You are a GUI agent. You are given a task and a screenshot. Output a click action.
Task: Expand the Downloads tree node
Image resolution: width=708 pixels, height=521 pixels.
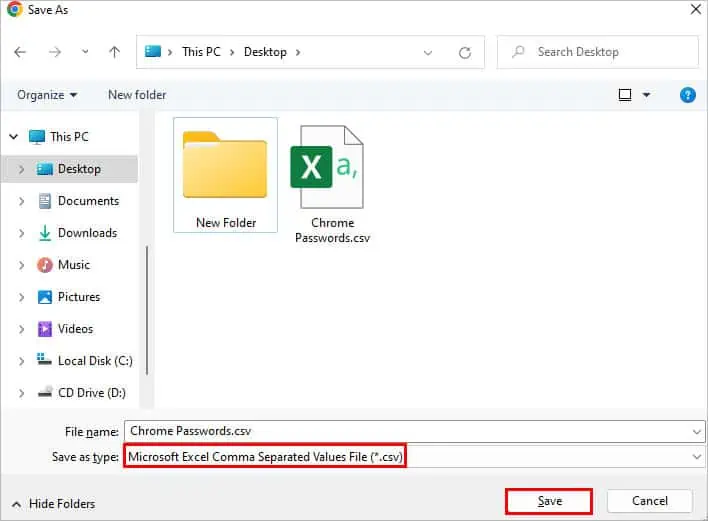click(x=21, y=233)
